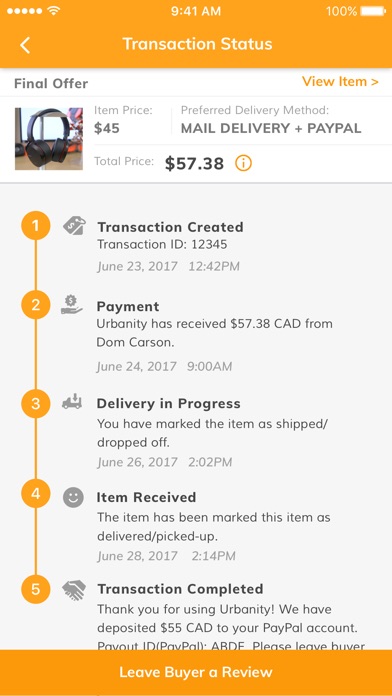
Task: Open total price info icon
Action: (x=243, y=163)
